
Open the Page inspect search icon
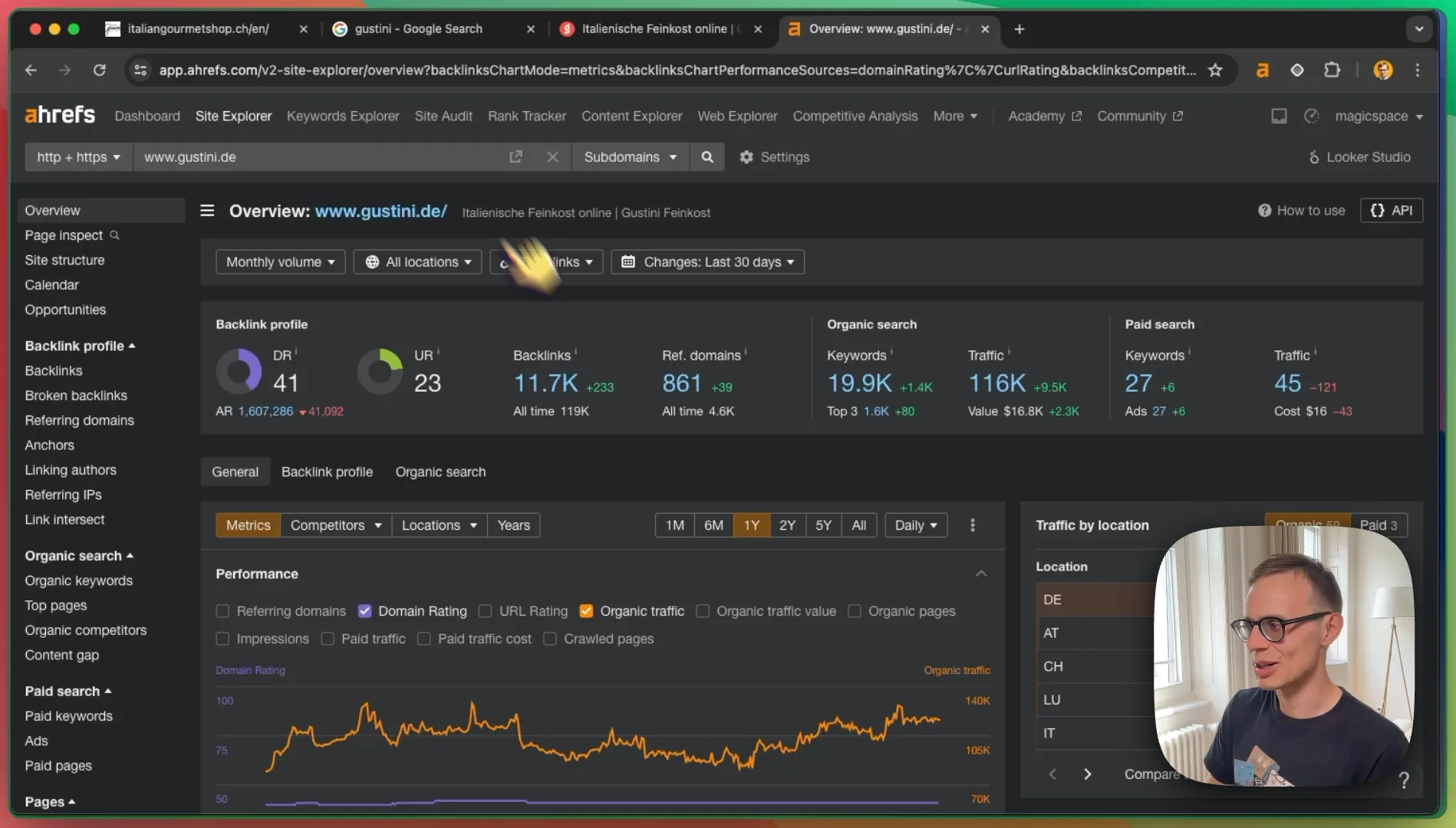click(x=114, y=235)
